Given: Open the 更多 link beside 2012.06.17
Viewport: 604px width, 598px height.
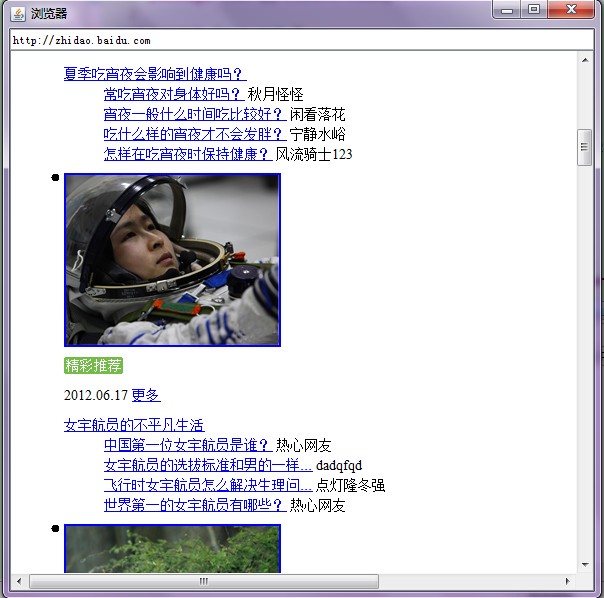Looking at the screenshot, I should coord(146,395).
